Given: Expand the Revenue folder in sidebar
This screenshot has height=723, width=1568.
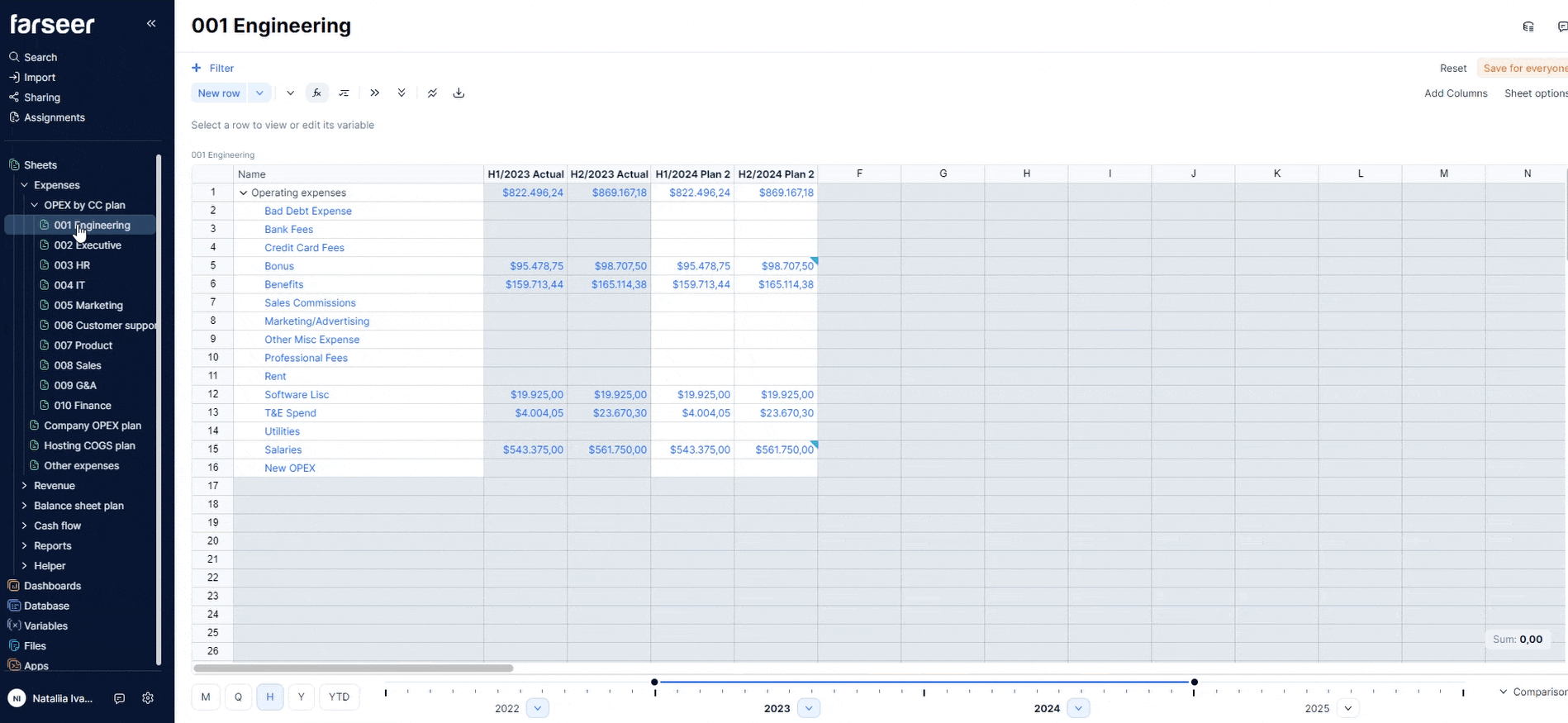Looking at the screenshot, I should (24, 486).
